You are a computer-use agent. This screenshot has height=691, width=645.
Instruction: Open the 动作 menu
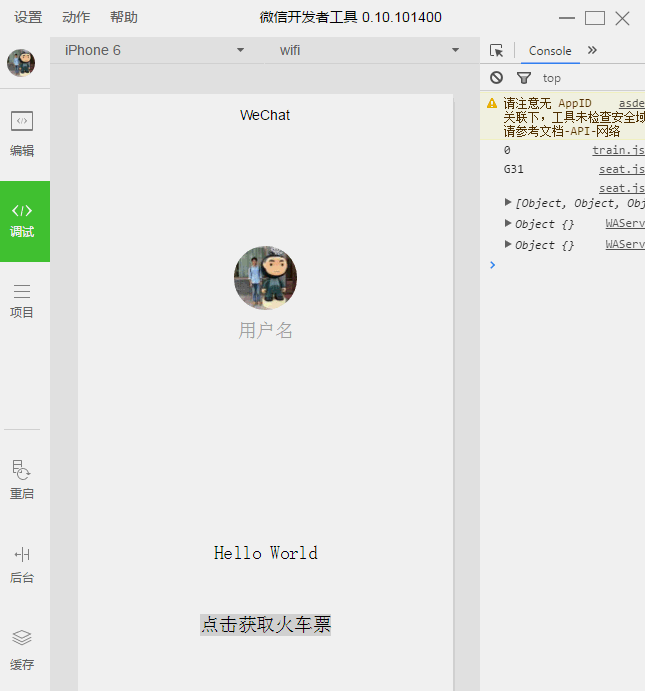coord(76,17)
